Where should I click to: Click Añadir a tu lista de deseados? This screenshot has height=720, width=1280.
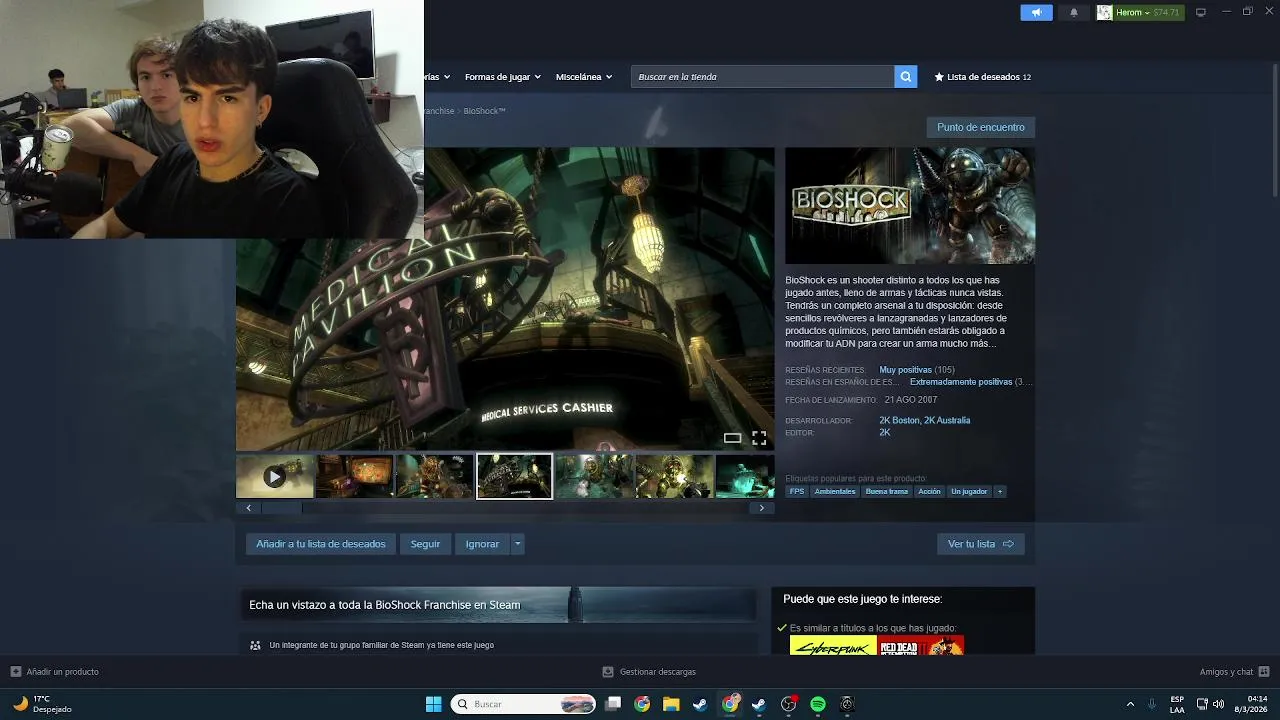[x=320, y=544]
